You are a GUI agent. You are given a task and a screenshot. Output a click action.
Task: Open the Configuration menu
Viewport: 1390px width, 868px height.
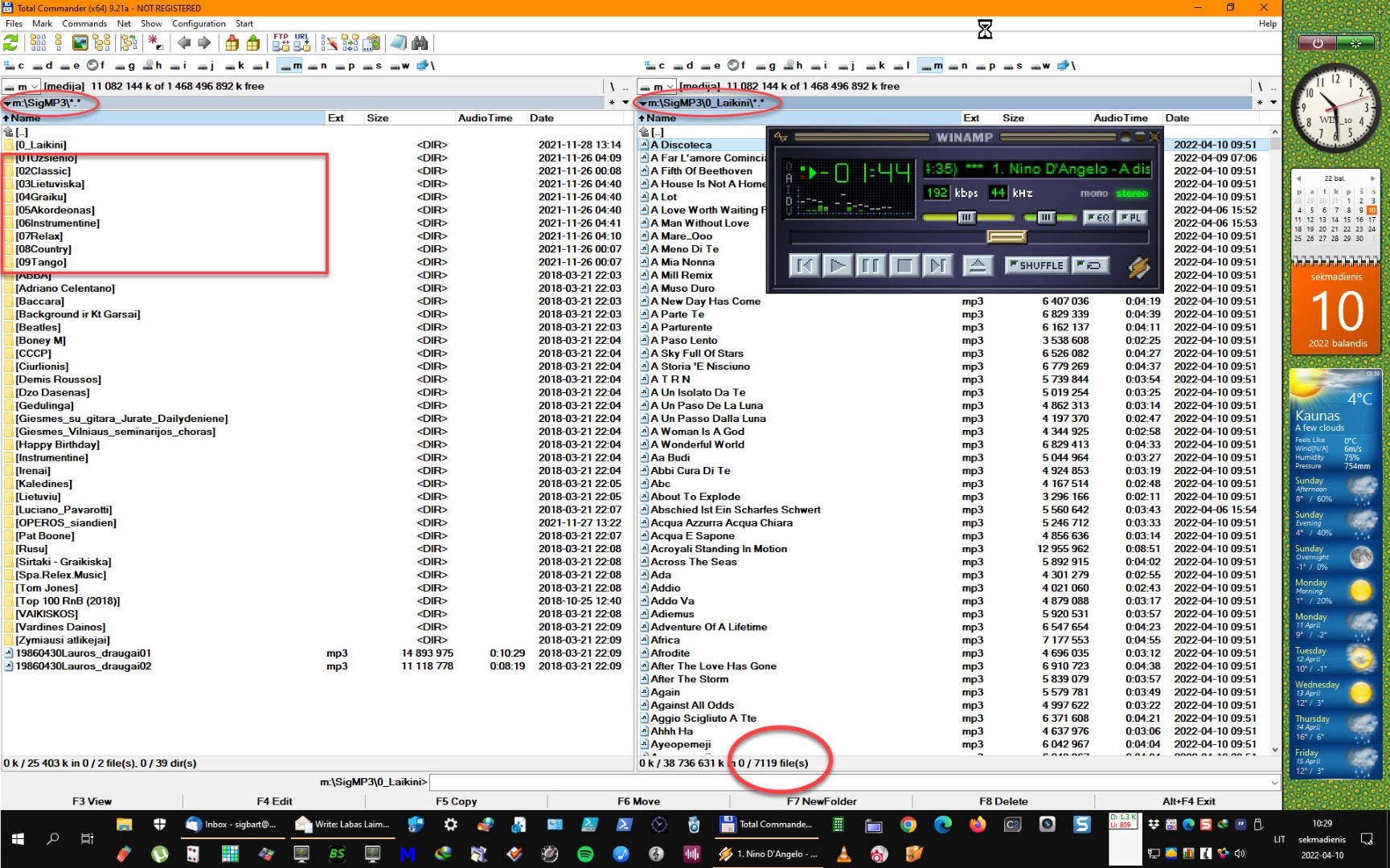[199, 23]
